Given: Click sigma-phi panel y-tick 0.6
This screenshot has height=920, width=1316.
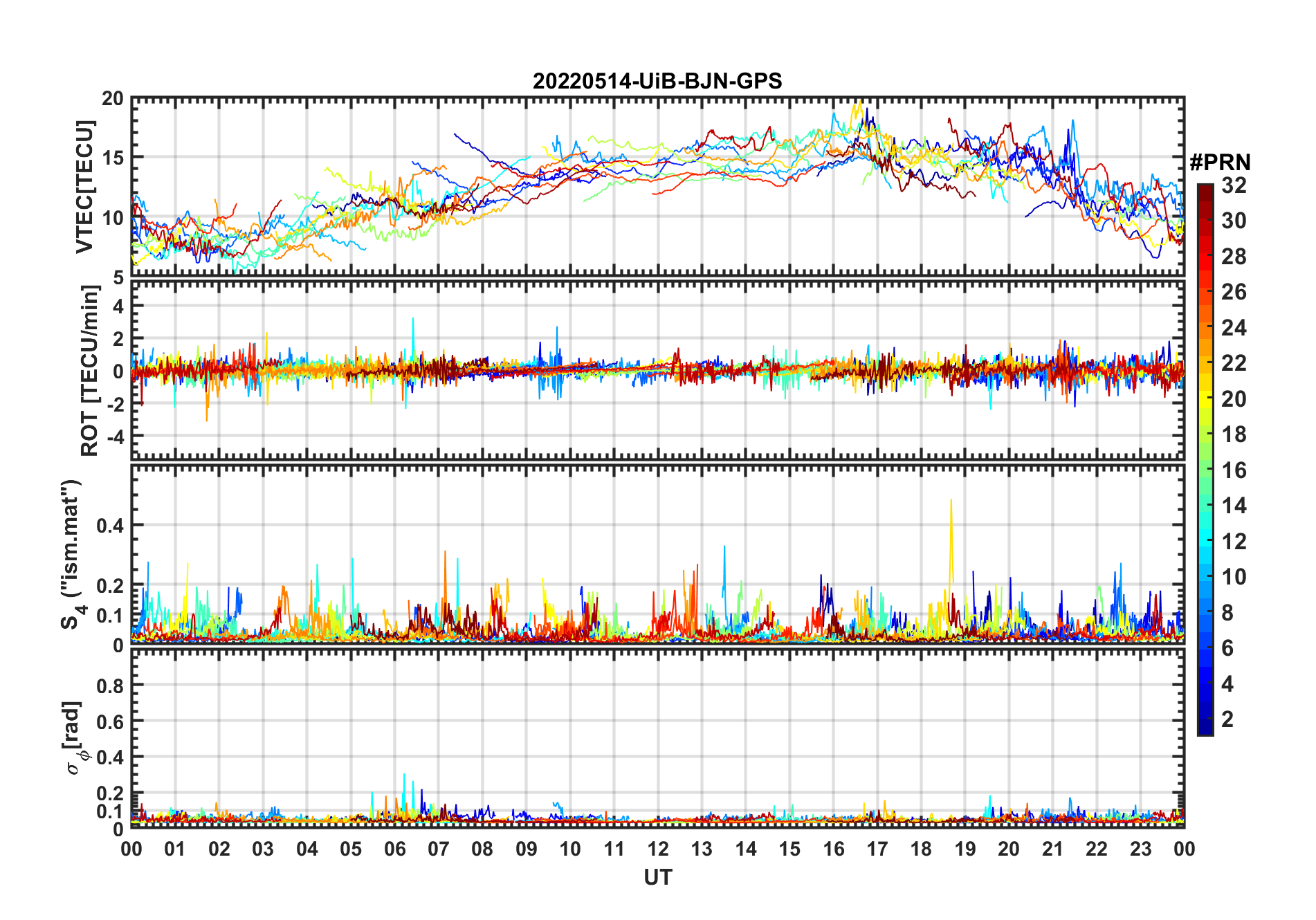Looking at the screenshot, I should [x=110, y=721].
